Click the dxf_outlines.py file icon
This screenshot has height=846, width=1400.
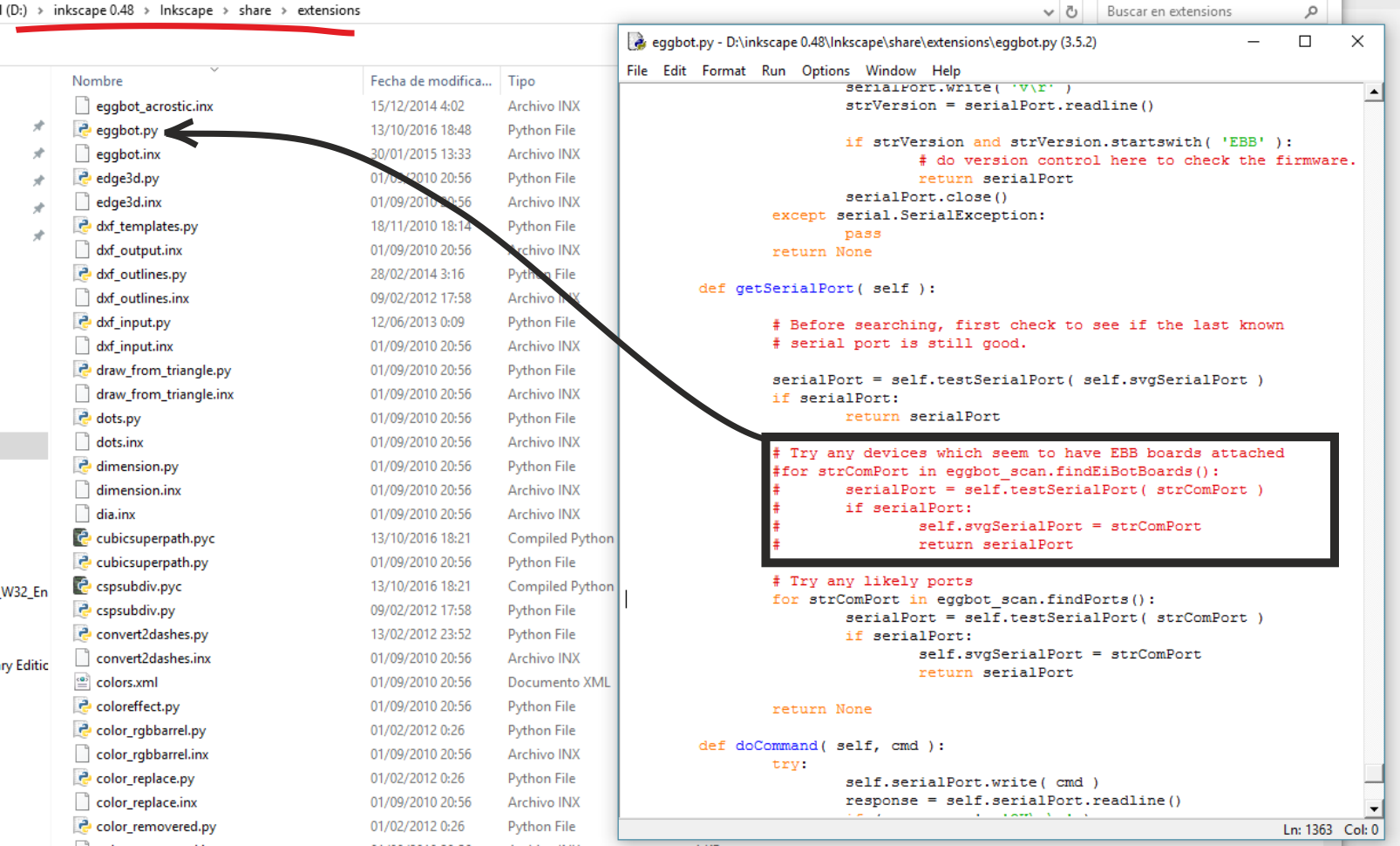tap(82, 274)
